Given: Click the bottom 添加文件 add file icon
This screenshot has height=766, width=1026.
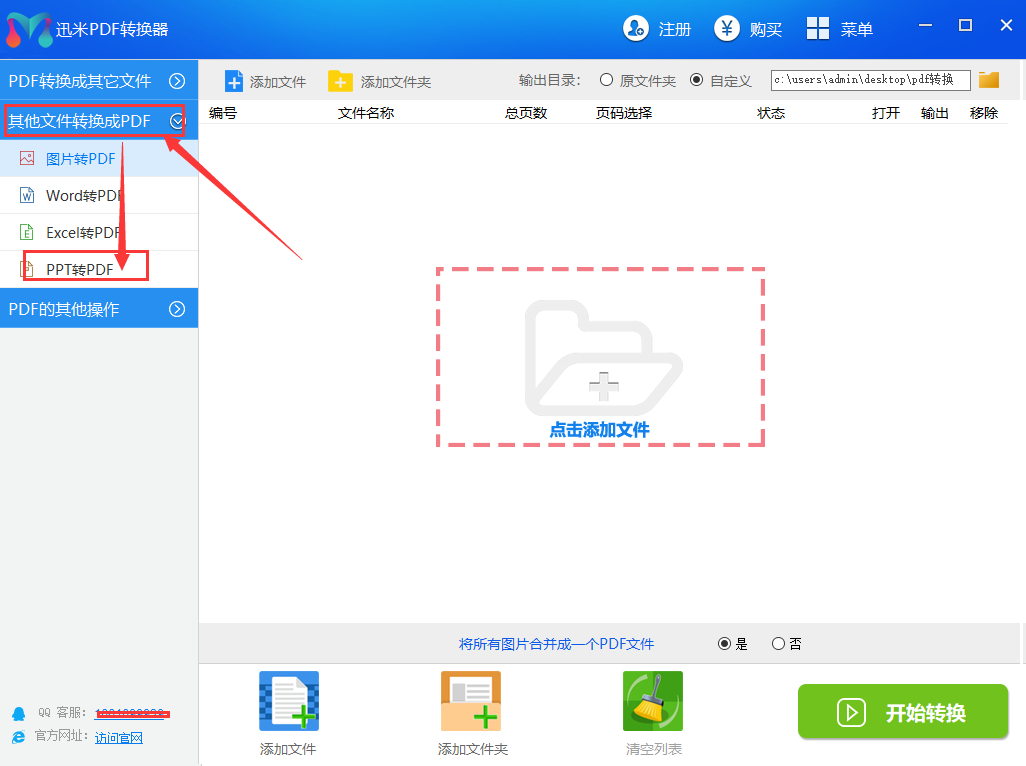Looking at the screenshot, I should [288, 701].
